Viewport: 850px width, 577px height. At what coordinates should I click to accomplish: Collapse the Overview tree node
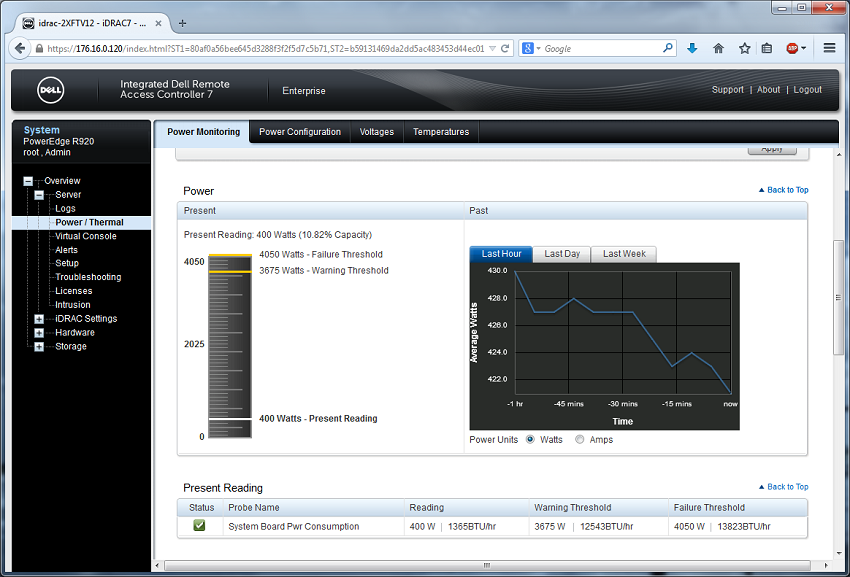[28, 181]
